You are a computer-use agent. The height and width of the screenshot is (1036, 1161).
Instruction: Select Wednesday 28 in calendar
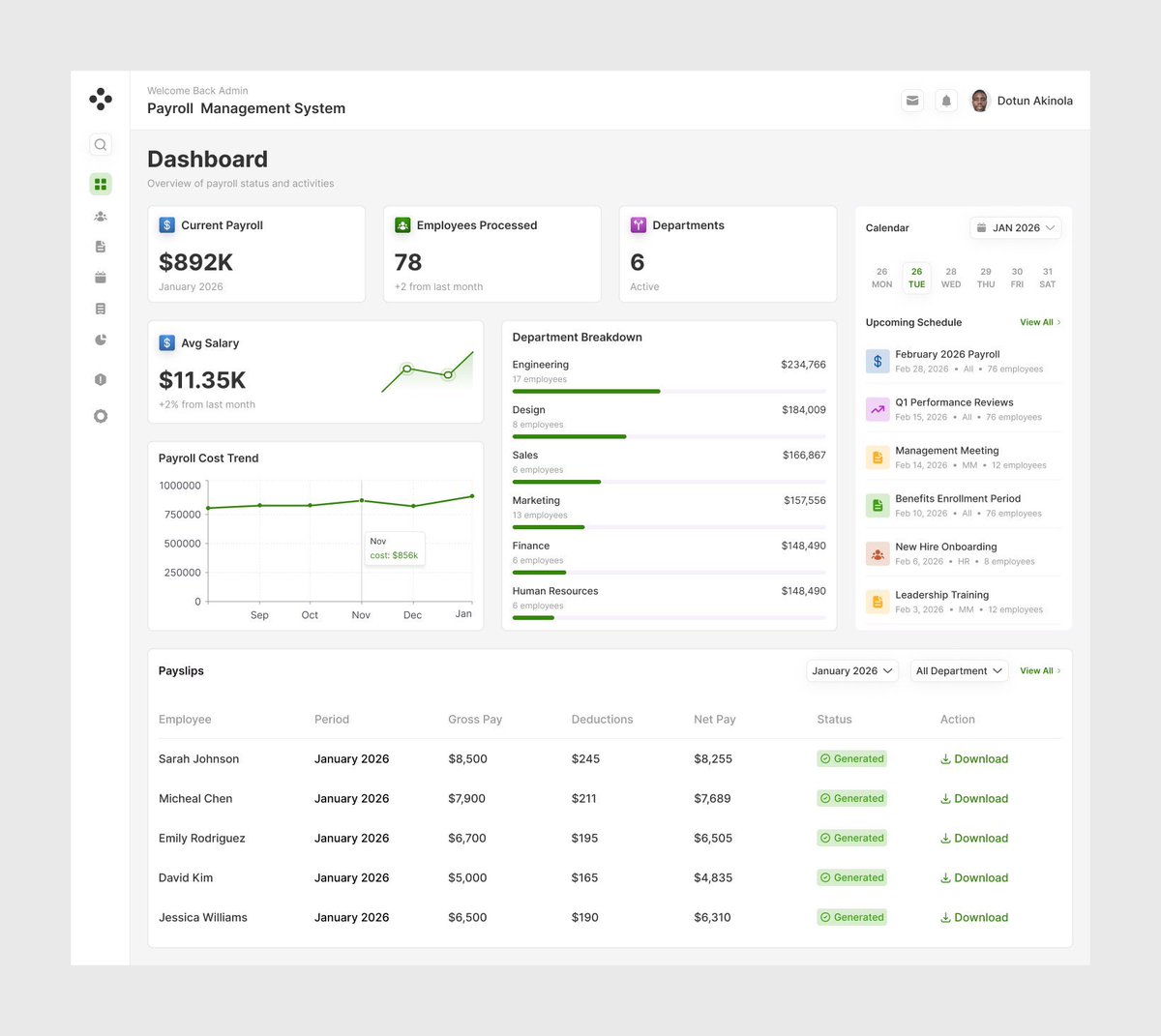tap(951, 278)
